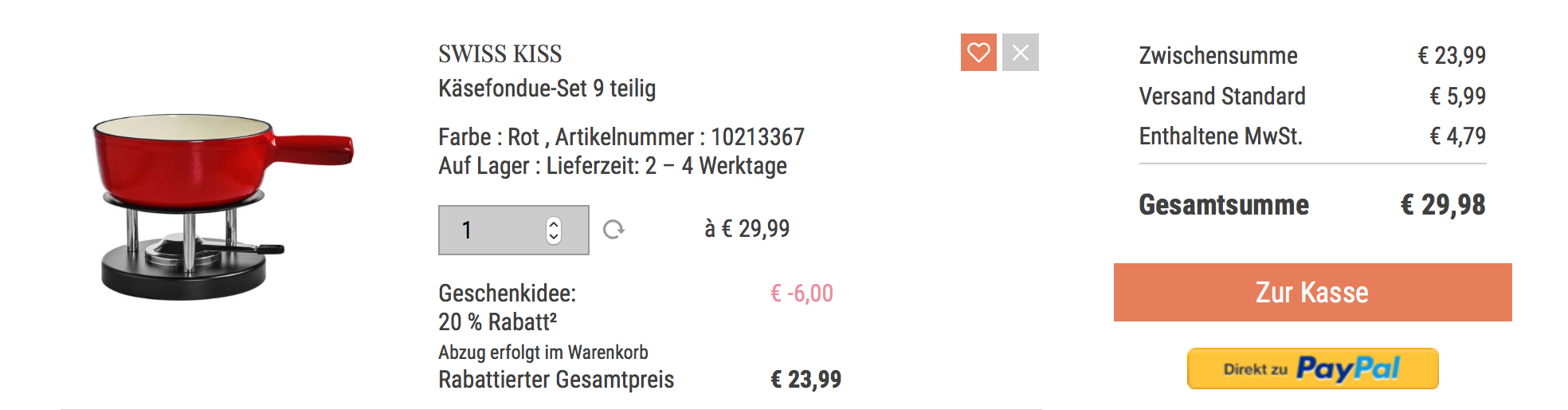This screenshot has width=1568, height=410.
Task: Open the Käsefondue-Set 9 teilig product title
Action: pos(547,89)
